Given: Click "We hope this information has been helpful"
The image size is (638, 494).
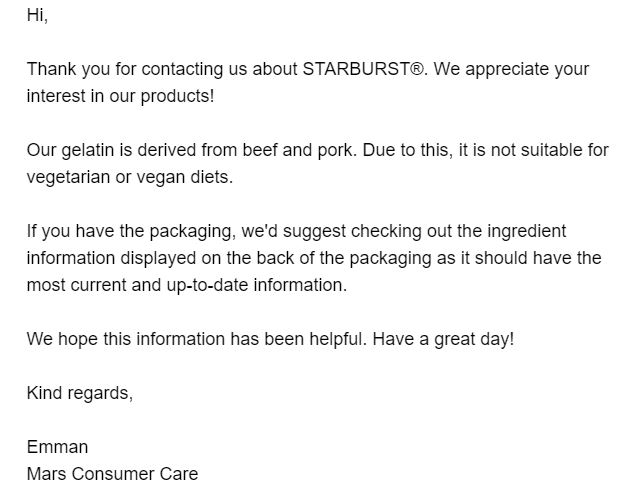Looking at the screenshot, I should [195, 339].
